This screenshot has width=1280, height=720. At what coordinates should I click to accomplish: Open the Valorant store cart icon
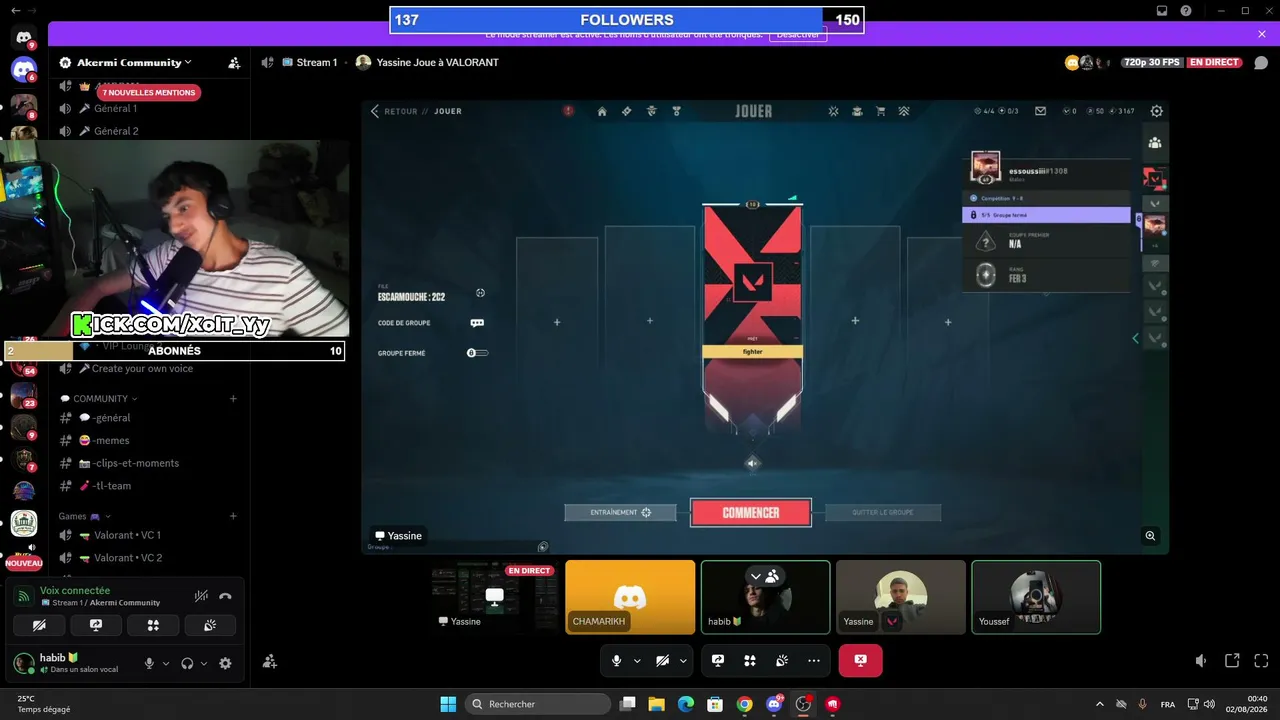click(x=881, y=111)
